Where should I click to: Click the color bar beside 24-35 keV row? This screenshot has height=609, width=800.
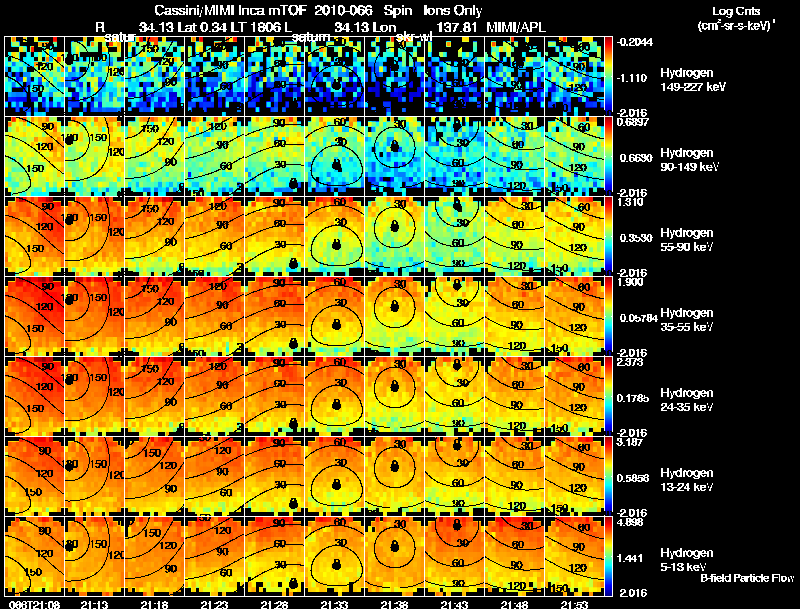(x=609, y=396)
